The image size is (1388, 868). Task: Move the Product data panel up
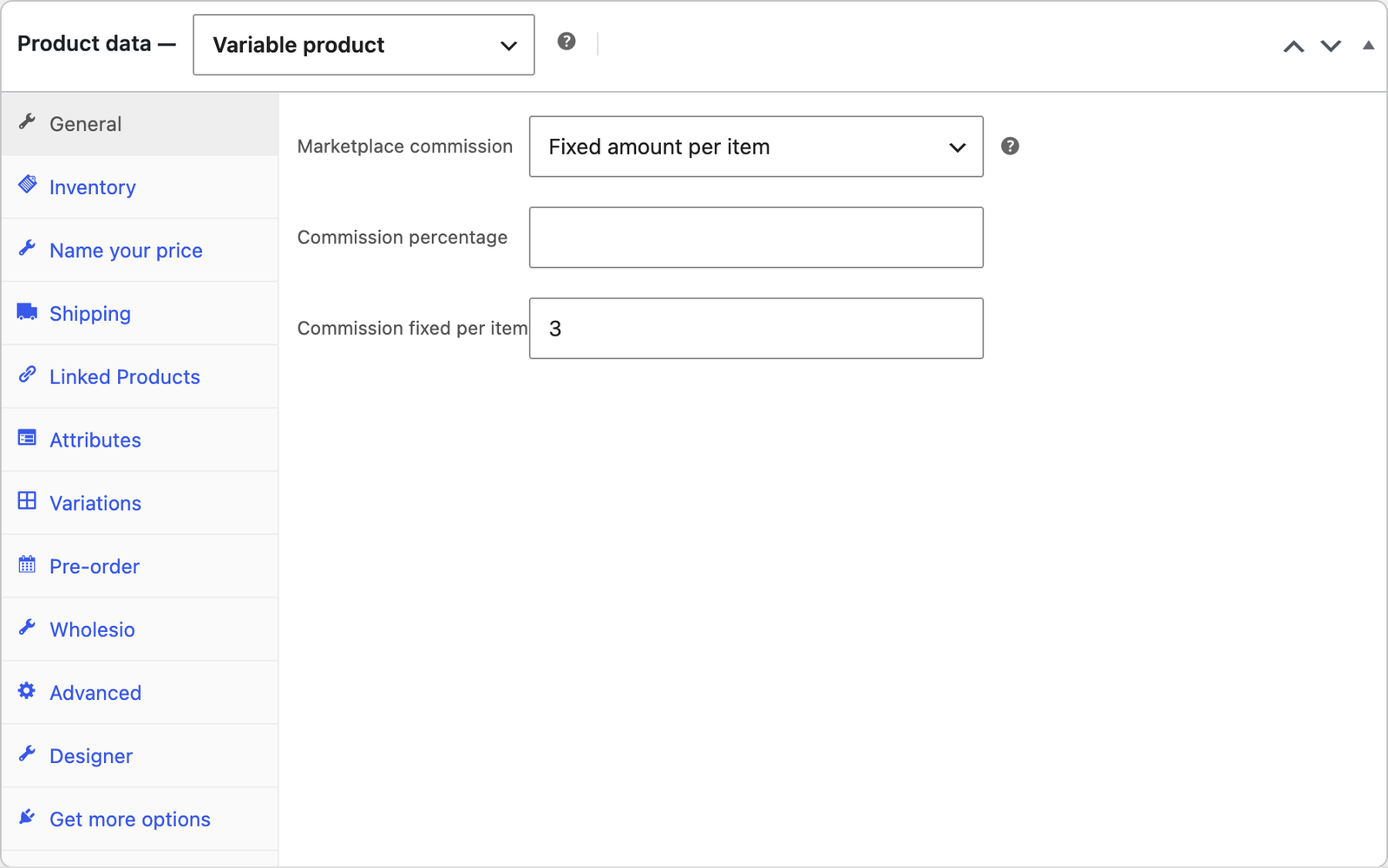(1293, 46)
